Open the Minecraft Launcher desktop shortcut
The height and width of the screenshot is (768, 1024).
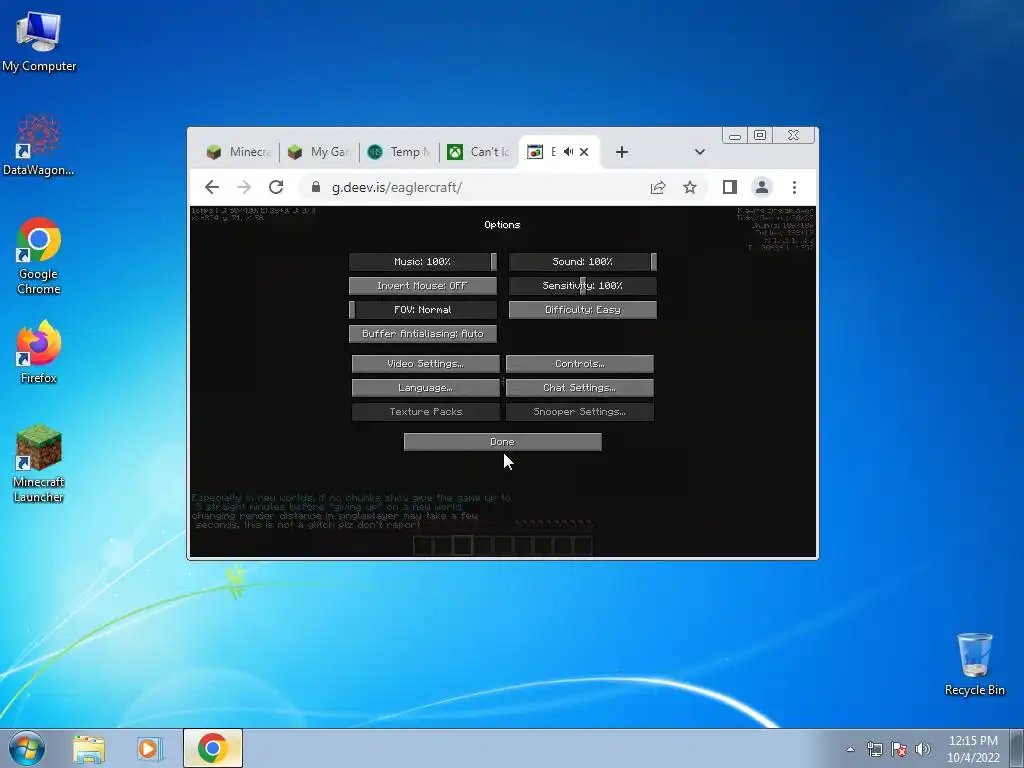(x=39, y=464)
